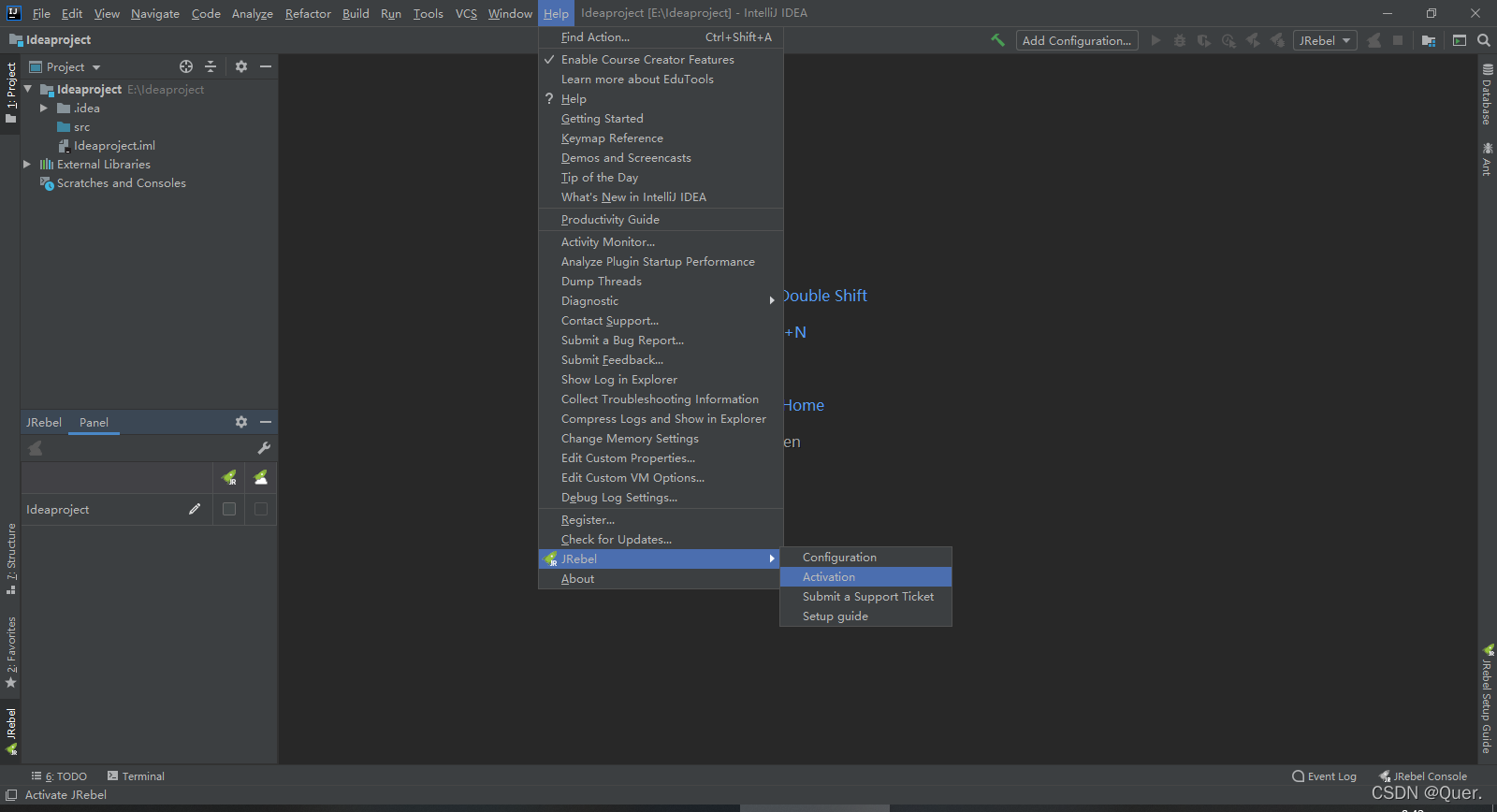
Task: Click the green Build Project hammer icon
Action: [997, 40]
